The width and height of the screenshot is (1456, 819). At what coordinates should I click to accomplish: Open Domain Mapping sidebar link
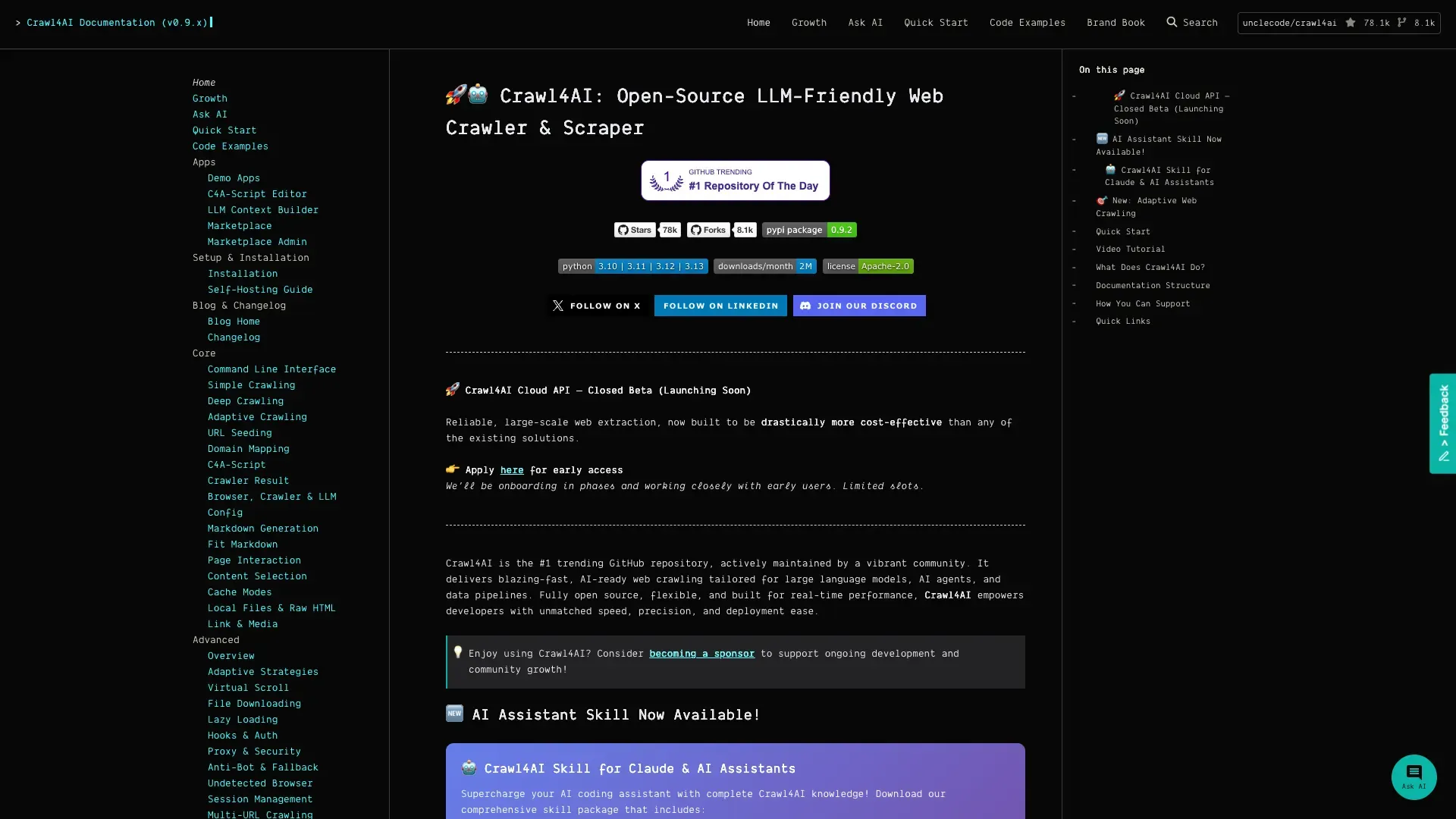248,449
